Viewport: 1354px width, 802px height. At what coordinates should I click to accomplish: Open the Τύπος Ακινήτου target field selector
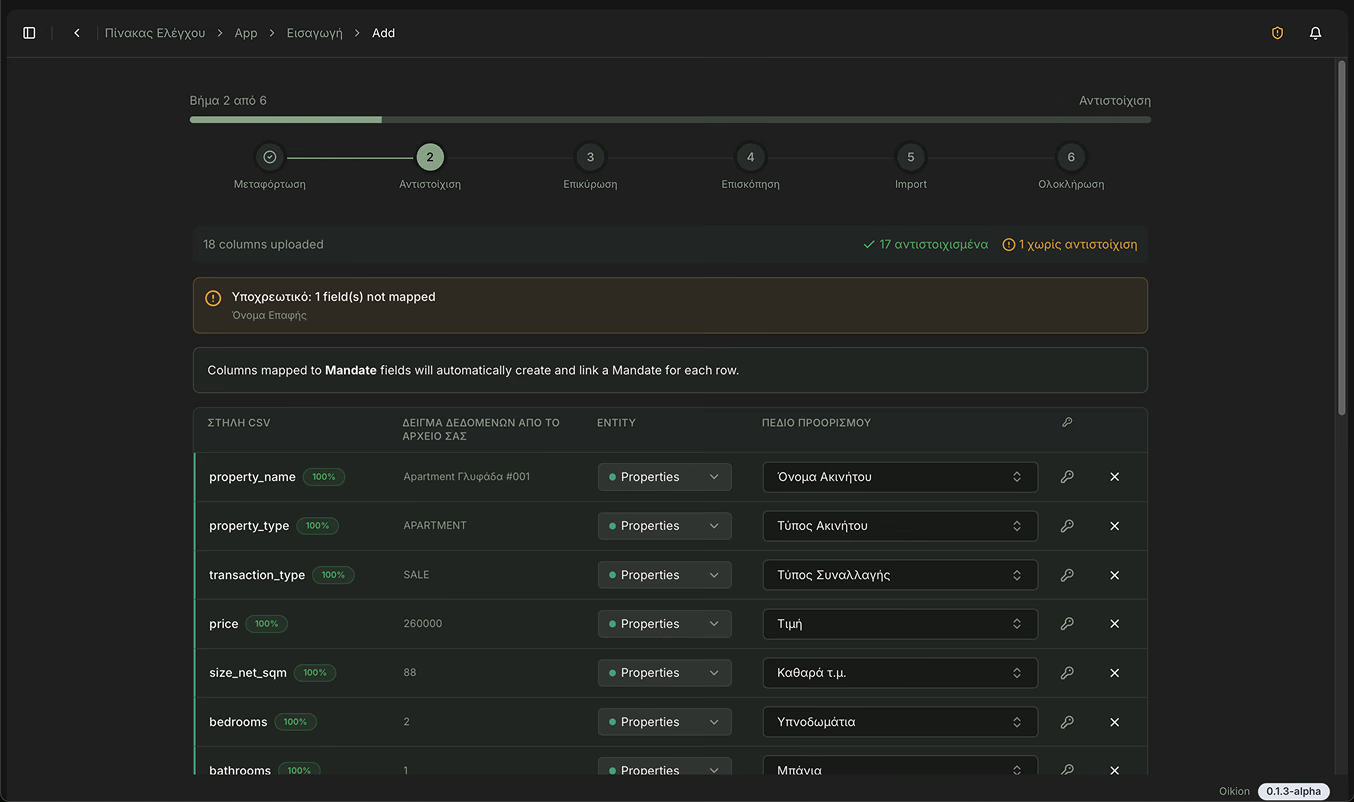point(900,526)
